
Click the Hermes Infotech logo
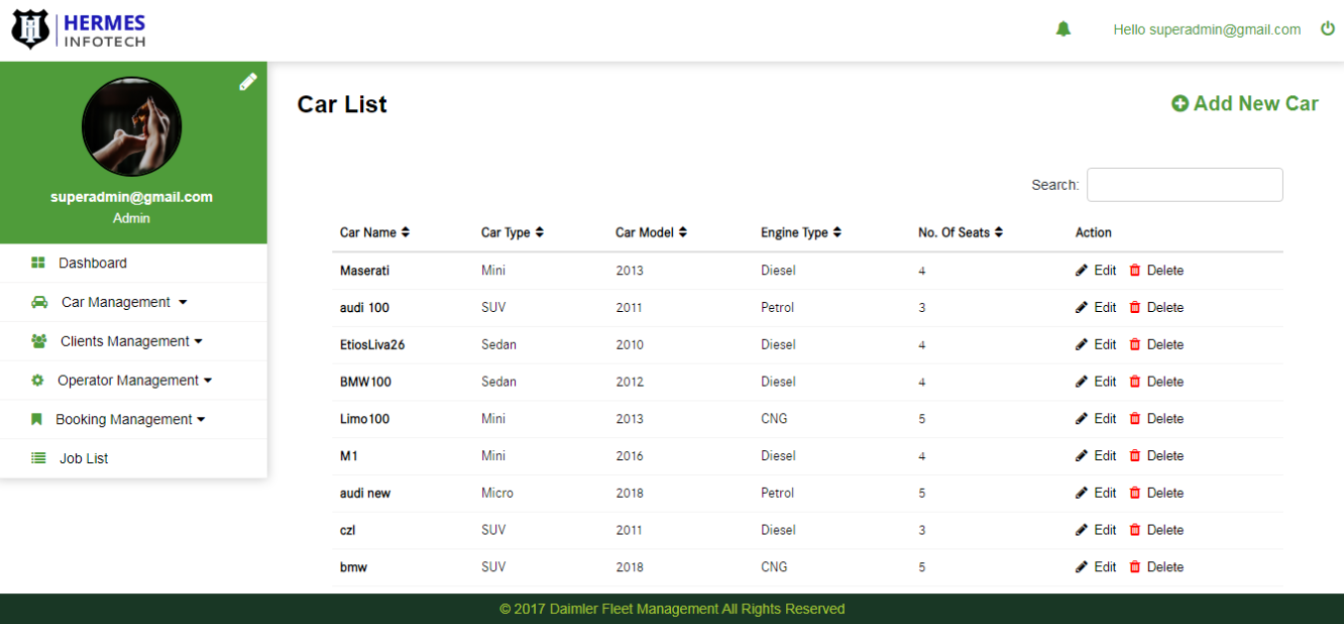[x=79, y=30]
